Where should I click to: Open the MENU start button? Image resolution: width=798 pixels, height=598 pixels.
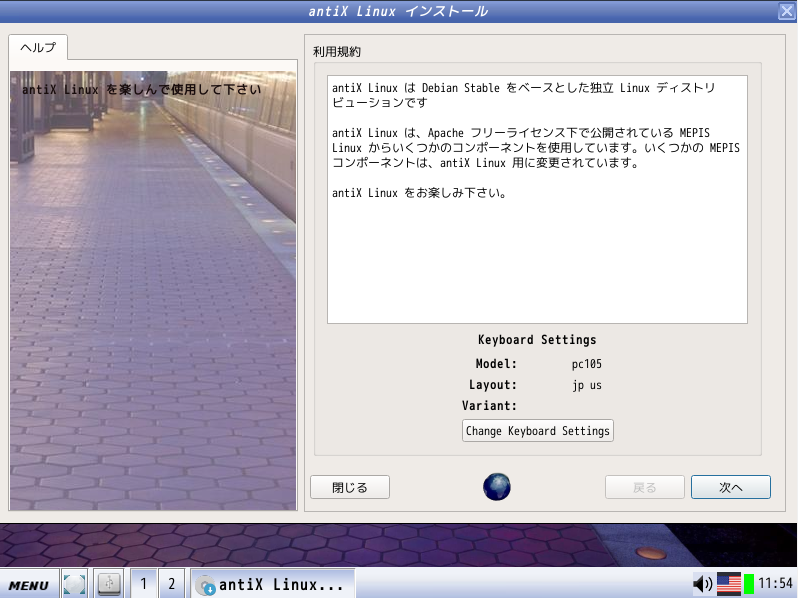pos(29,585)
